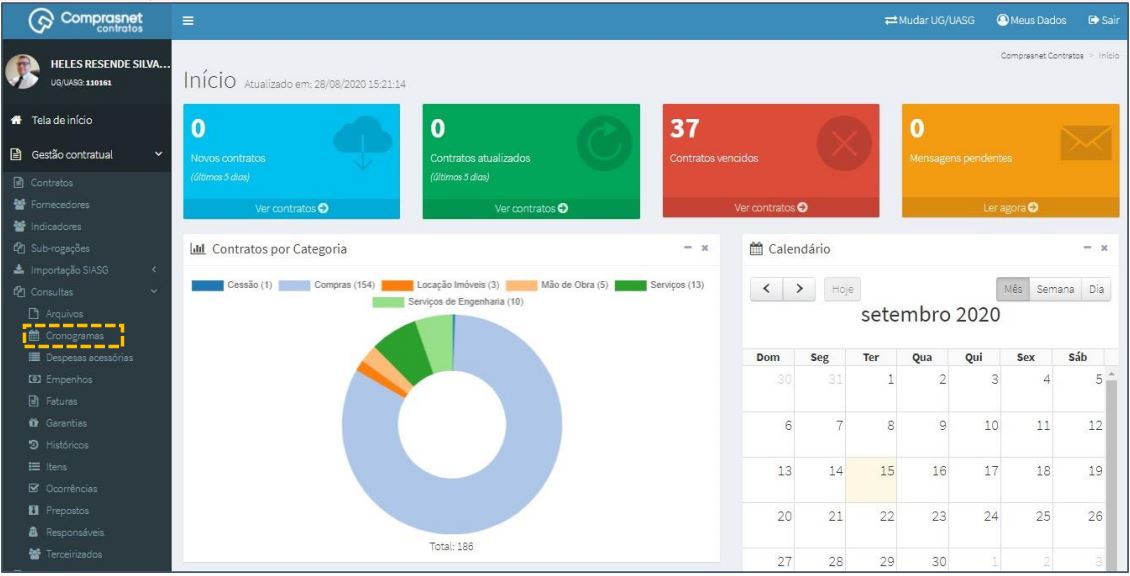Image resolution: width=1130 pixels, height=576 pixels.
Task: Select day 15 in the calendar
Action: point(871,479)
